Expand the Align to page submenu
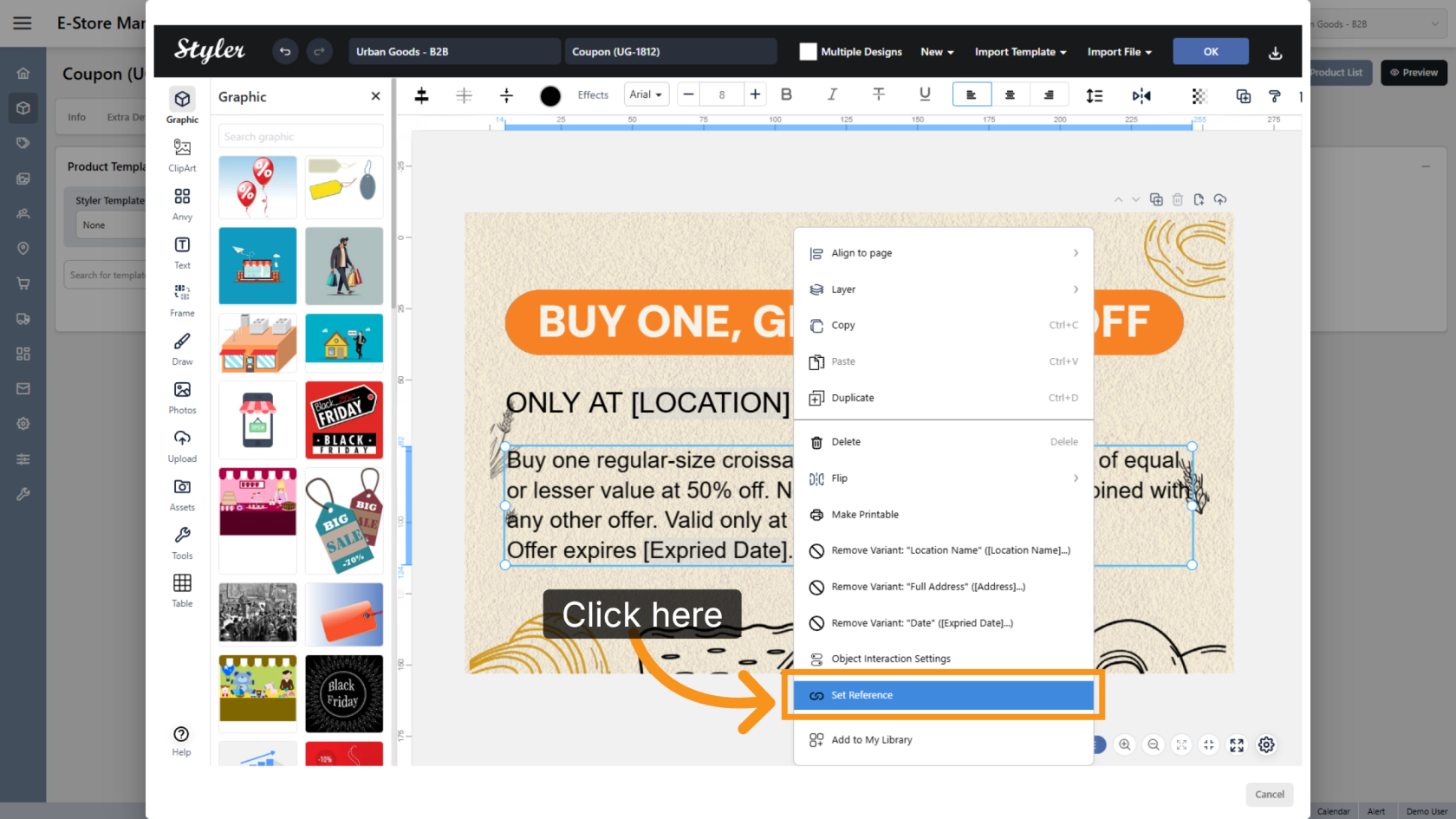The height and width of the screenshot is (819, 1456). [x=944, y=253]
